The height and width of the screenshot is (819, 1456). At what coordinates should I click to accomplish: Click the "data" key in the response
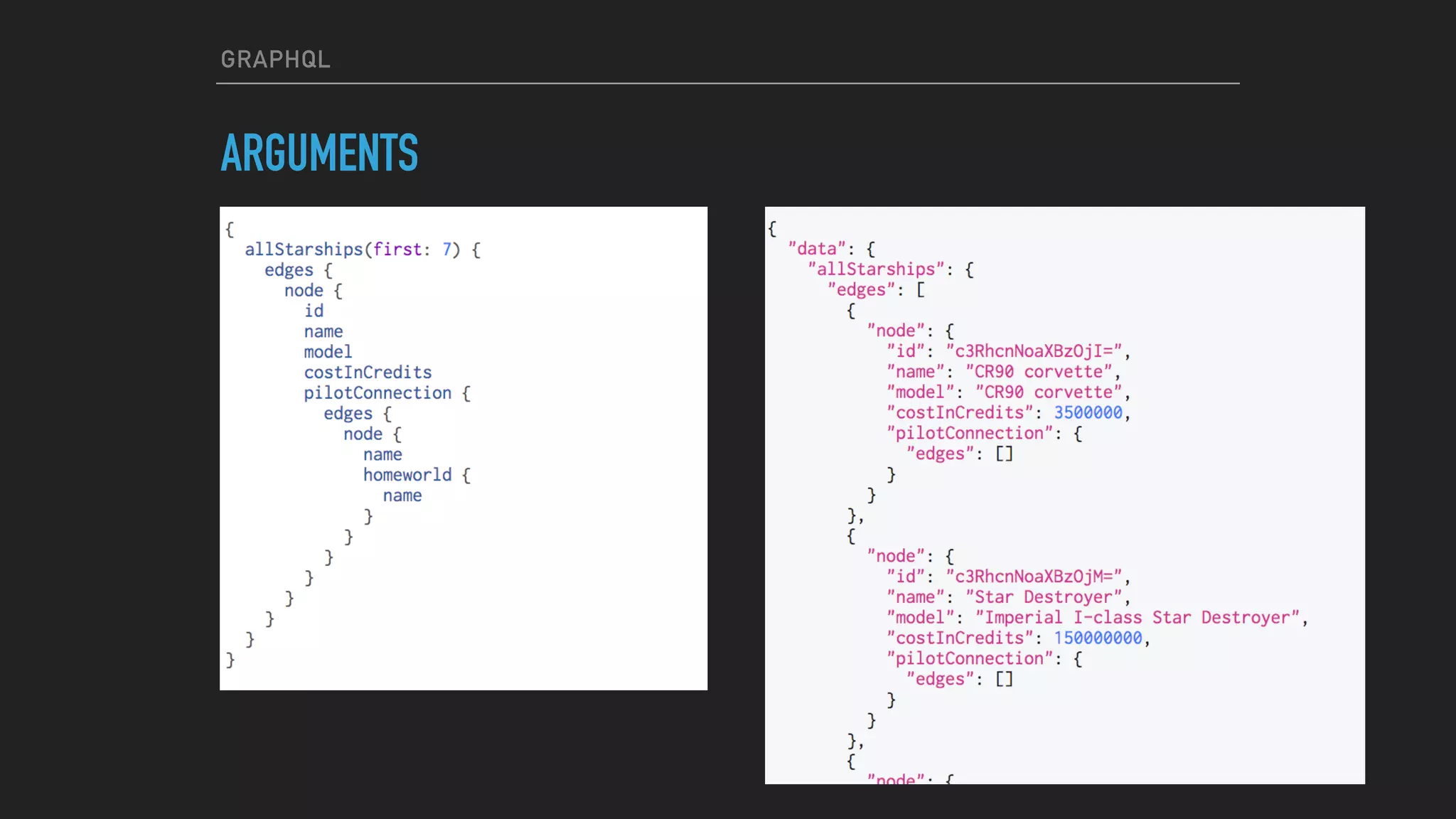(x=817, y=249)
